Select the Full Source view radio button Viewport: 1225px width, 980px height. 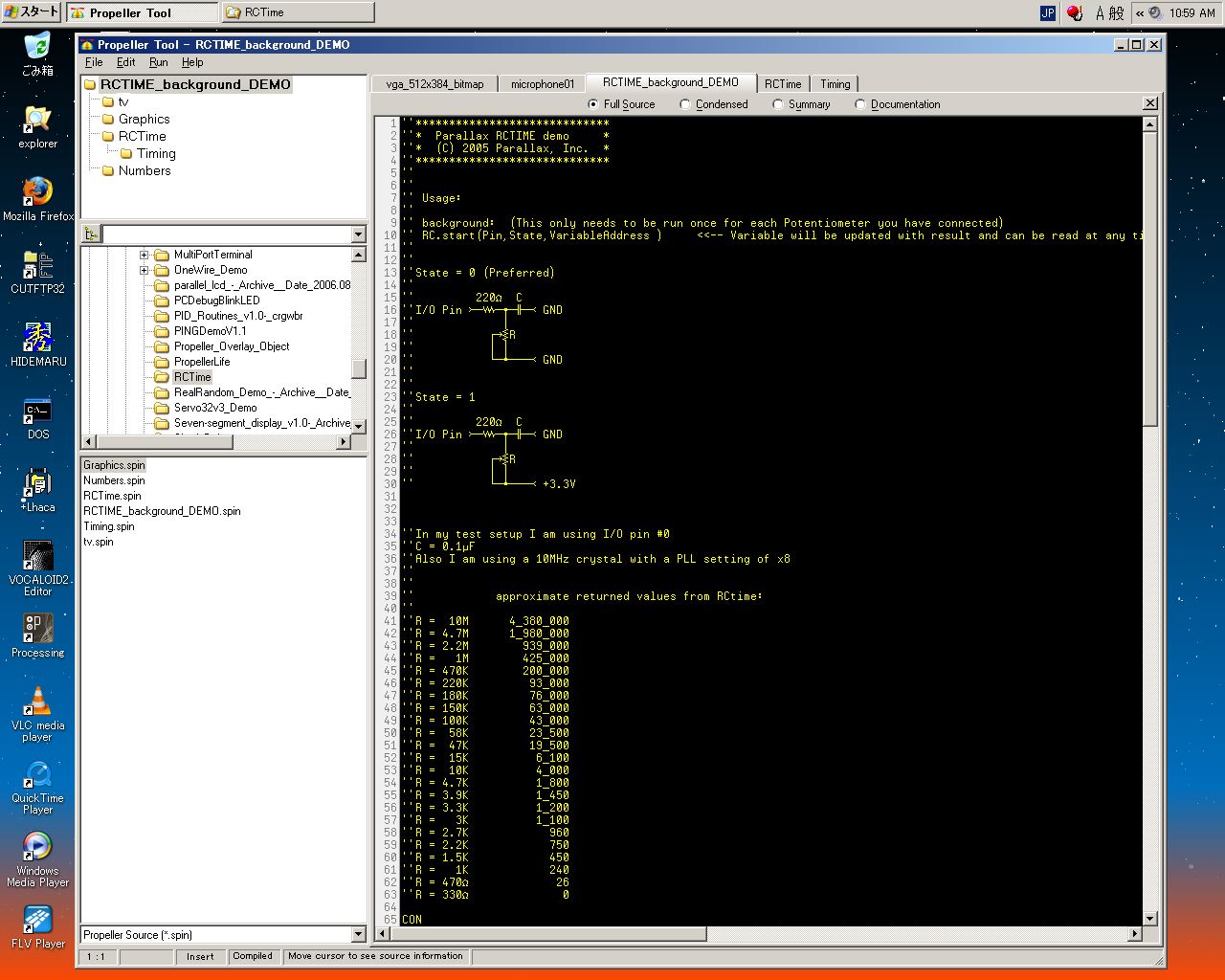(x=593, y=104)
